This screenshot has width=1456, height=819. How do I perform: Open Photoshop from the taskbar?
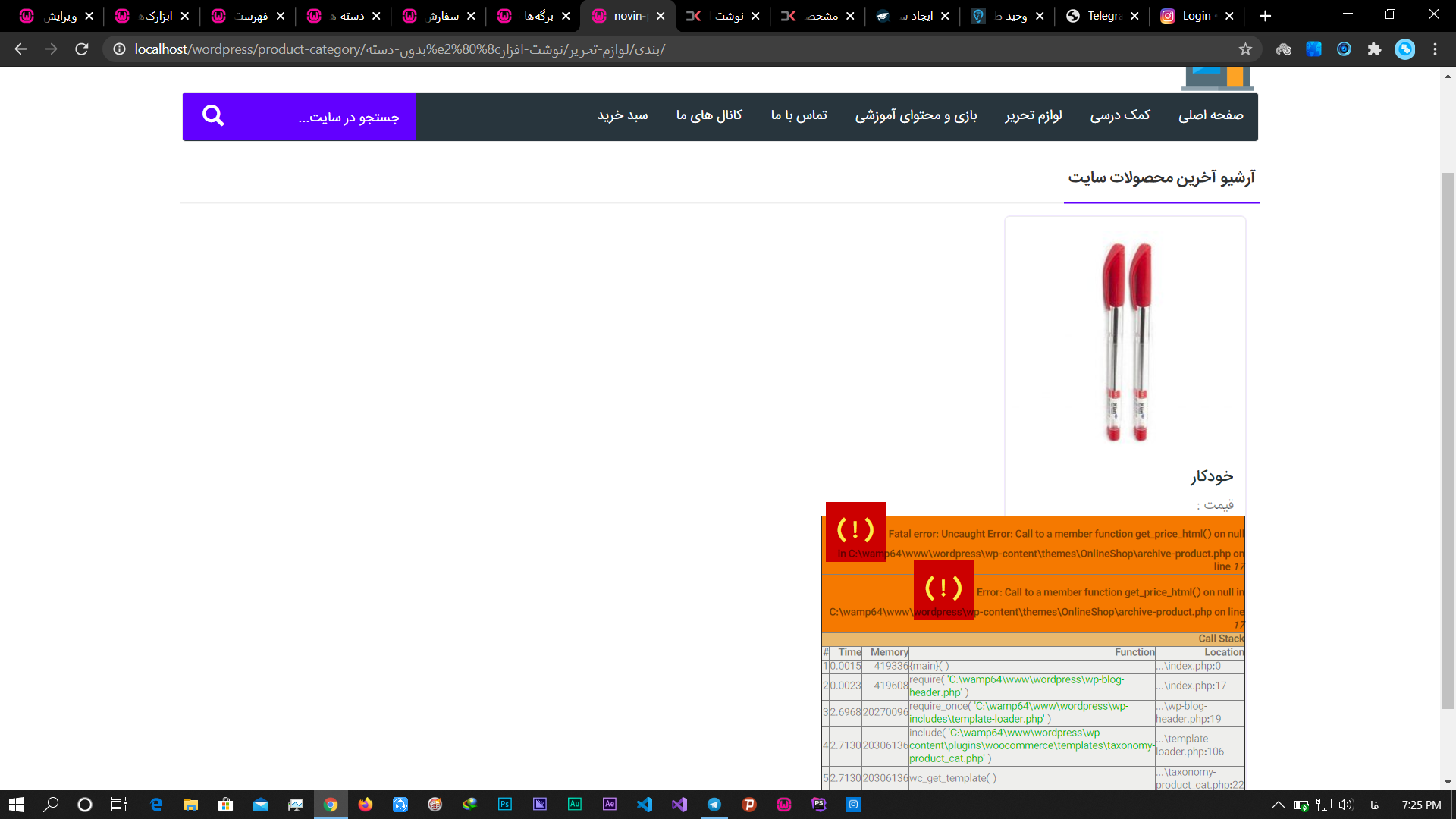(x=505, y=805)
